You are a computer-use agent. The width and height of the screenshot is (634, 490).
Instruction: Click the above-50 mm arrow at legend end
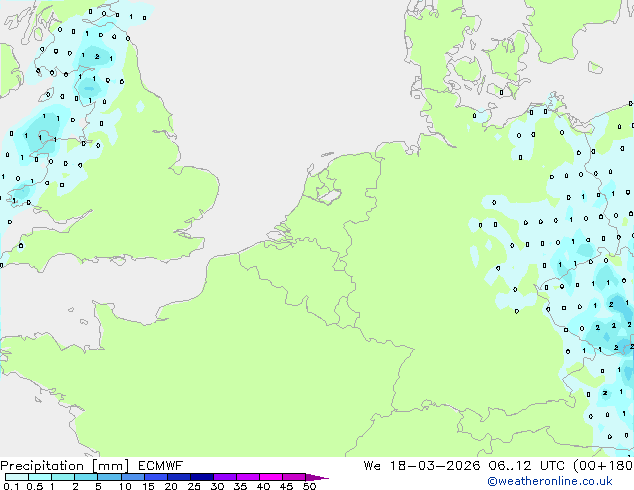(317, 477)
